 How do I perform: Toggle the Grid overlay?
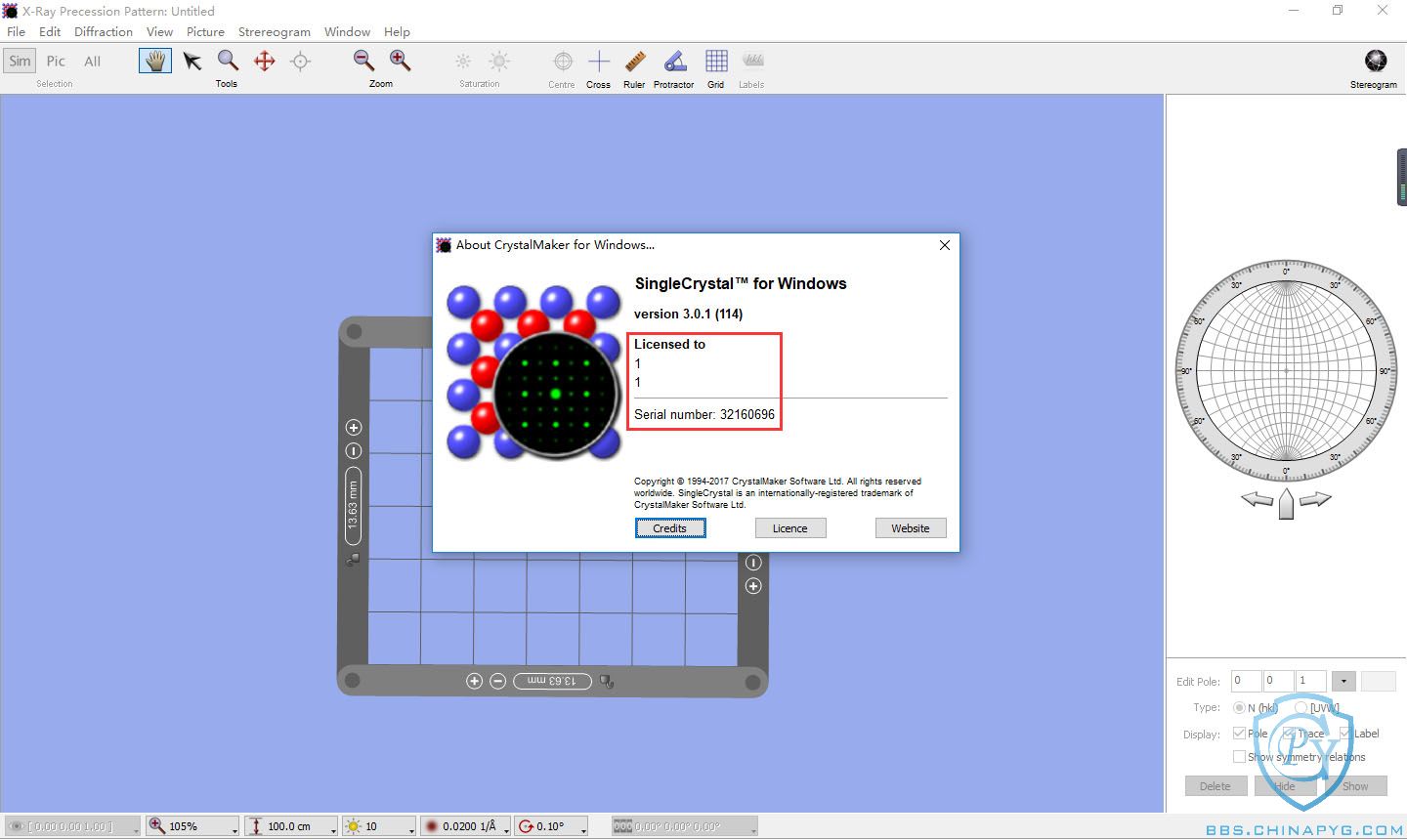click(716, 61)
